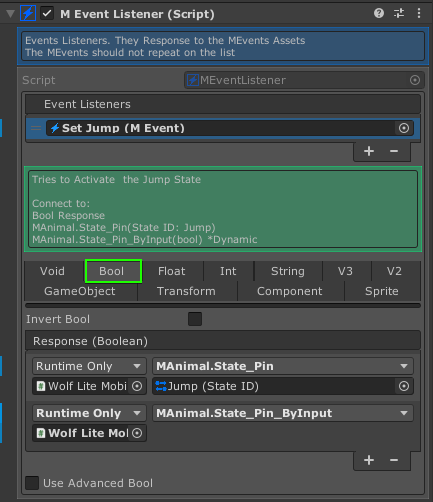433x502 pixels.
Task: Open component presets slider icon
Action: coord(399,13)
